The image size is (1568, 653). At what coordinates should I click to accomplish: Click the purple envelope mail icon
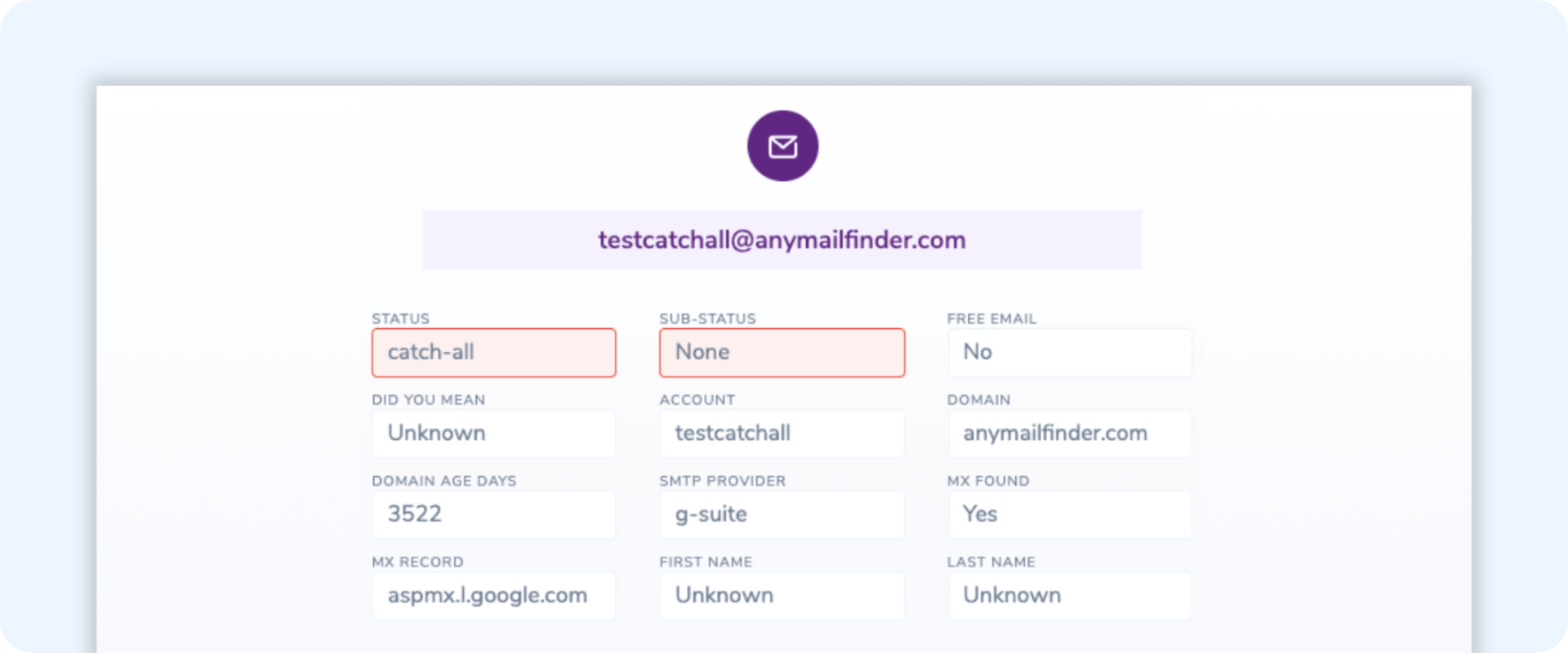[x=782, y=146]
